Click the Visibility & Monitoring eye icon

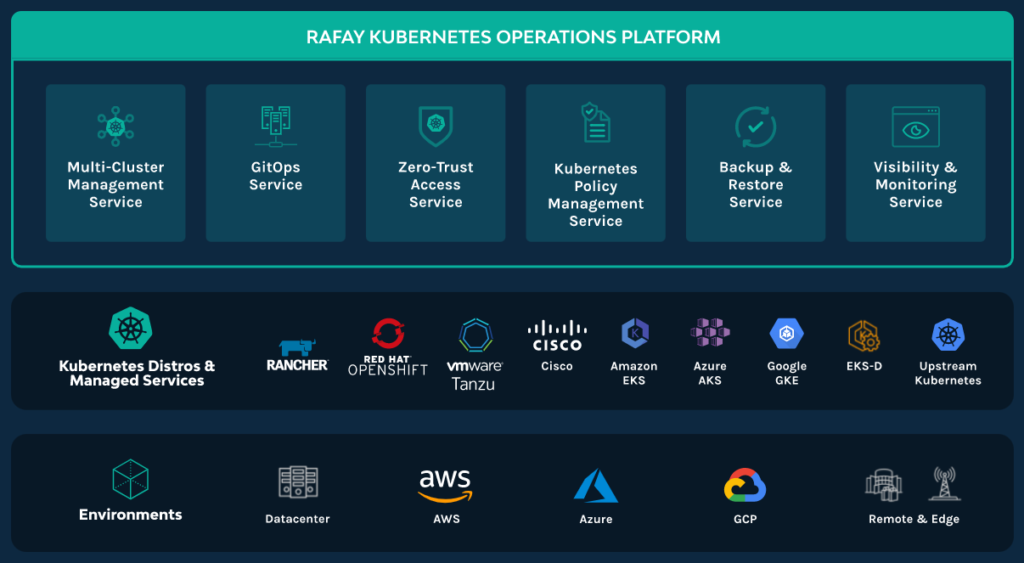pyautogui.click(x=916, y=127)
